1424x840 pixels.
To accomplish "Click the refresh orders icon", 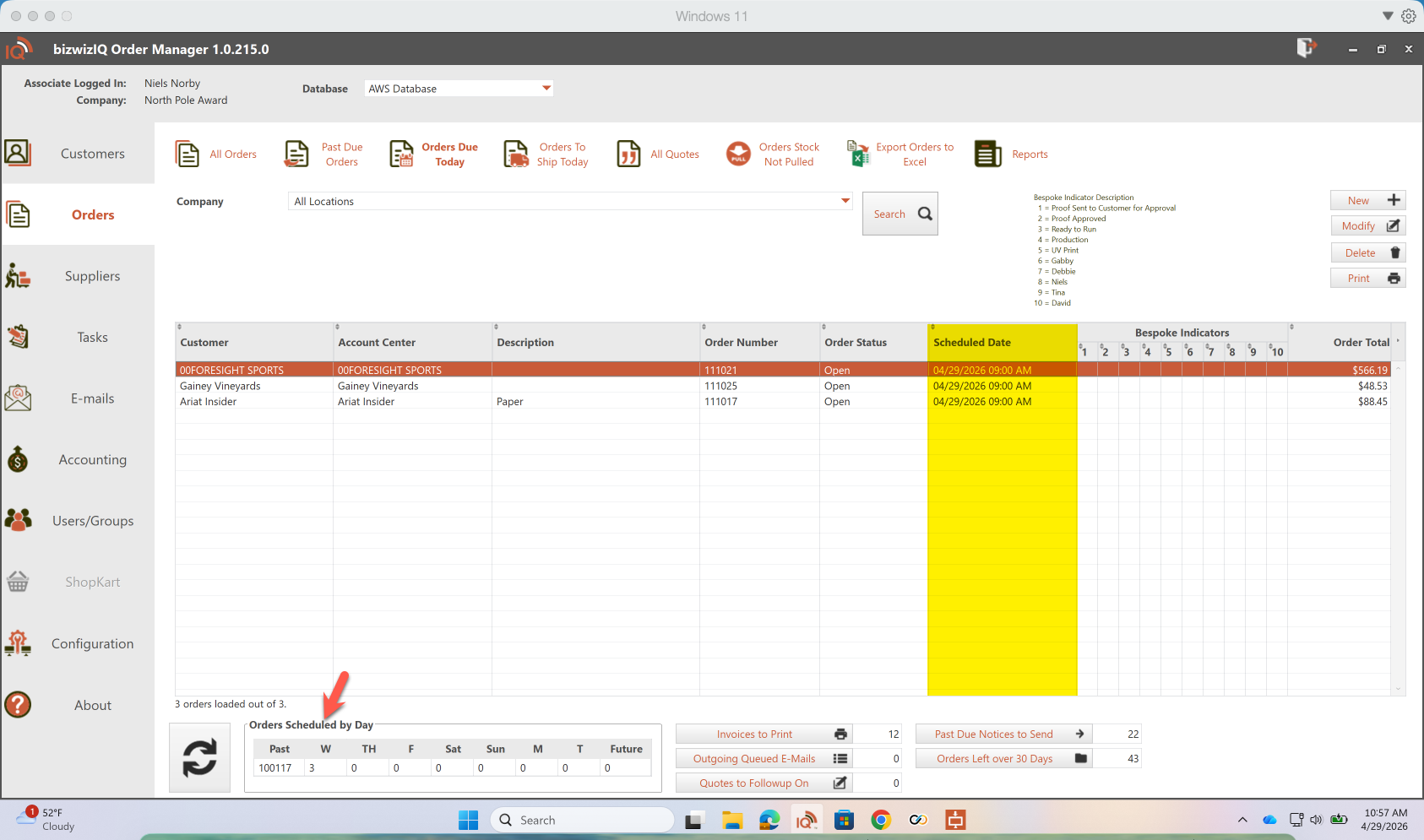I will click(199, 757).
